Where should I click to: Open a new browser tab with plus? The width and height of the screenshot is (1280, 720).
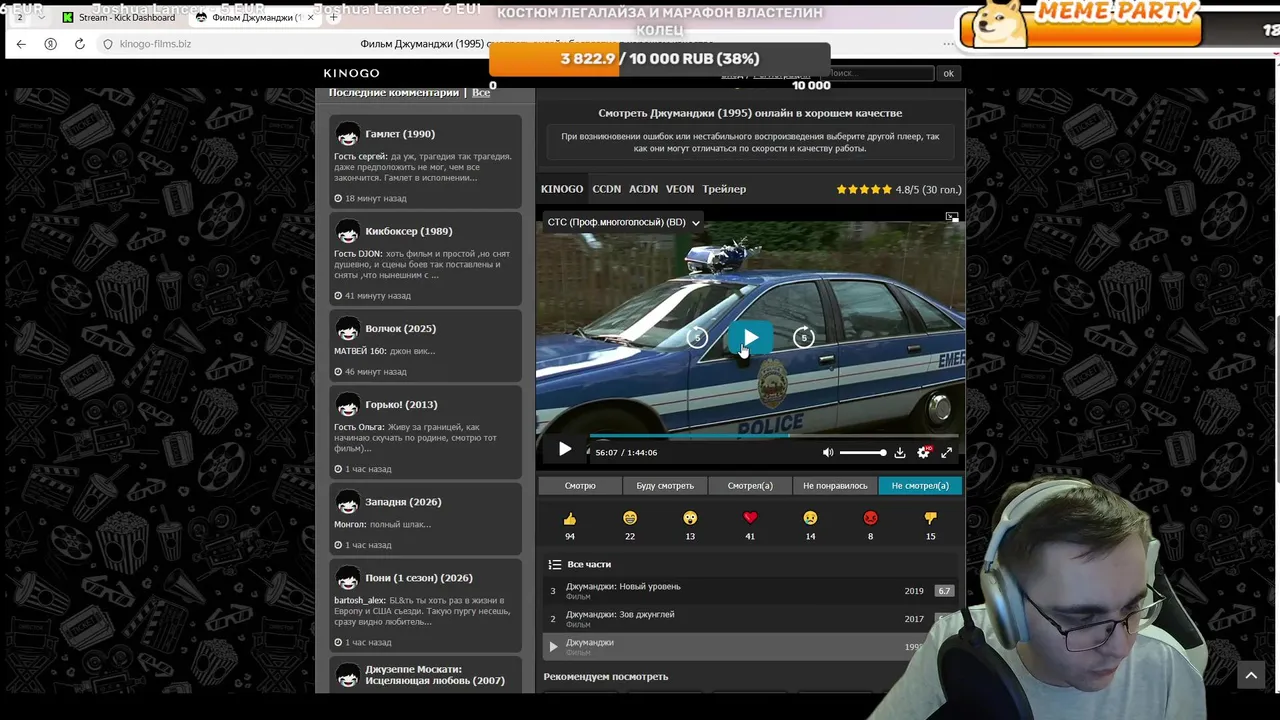[x=334, y=17]
